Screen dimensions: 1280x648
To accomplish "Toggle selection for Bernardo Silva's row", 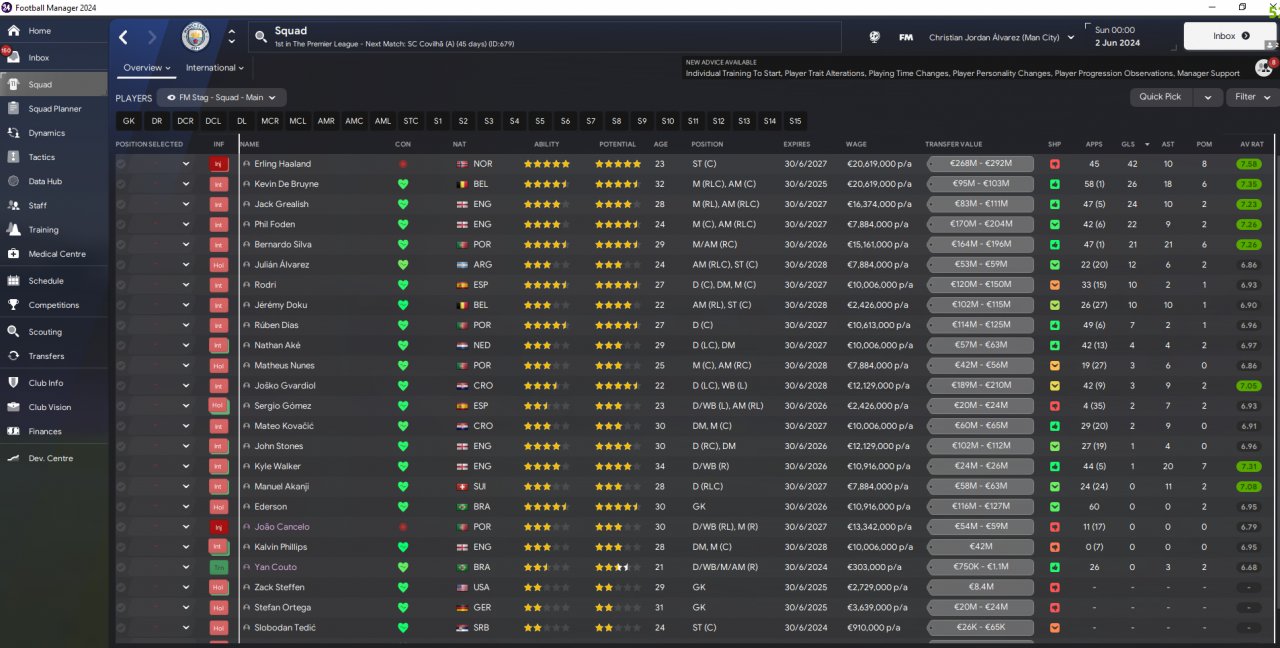I will click(121, 244).
